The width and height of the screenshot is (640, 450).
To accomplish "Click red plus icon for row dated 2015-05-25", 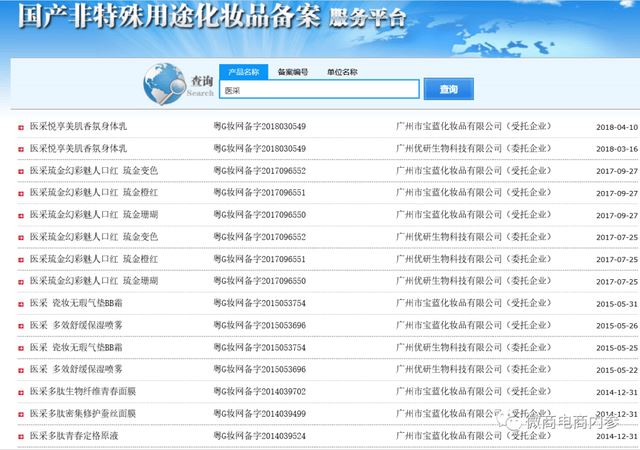I will click(20, 347).
